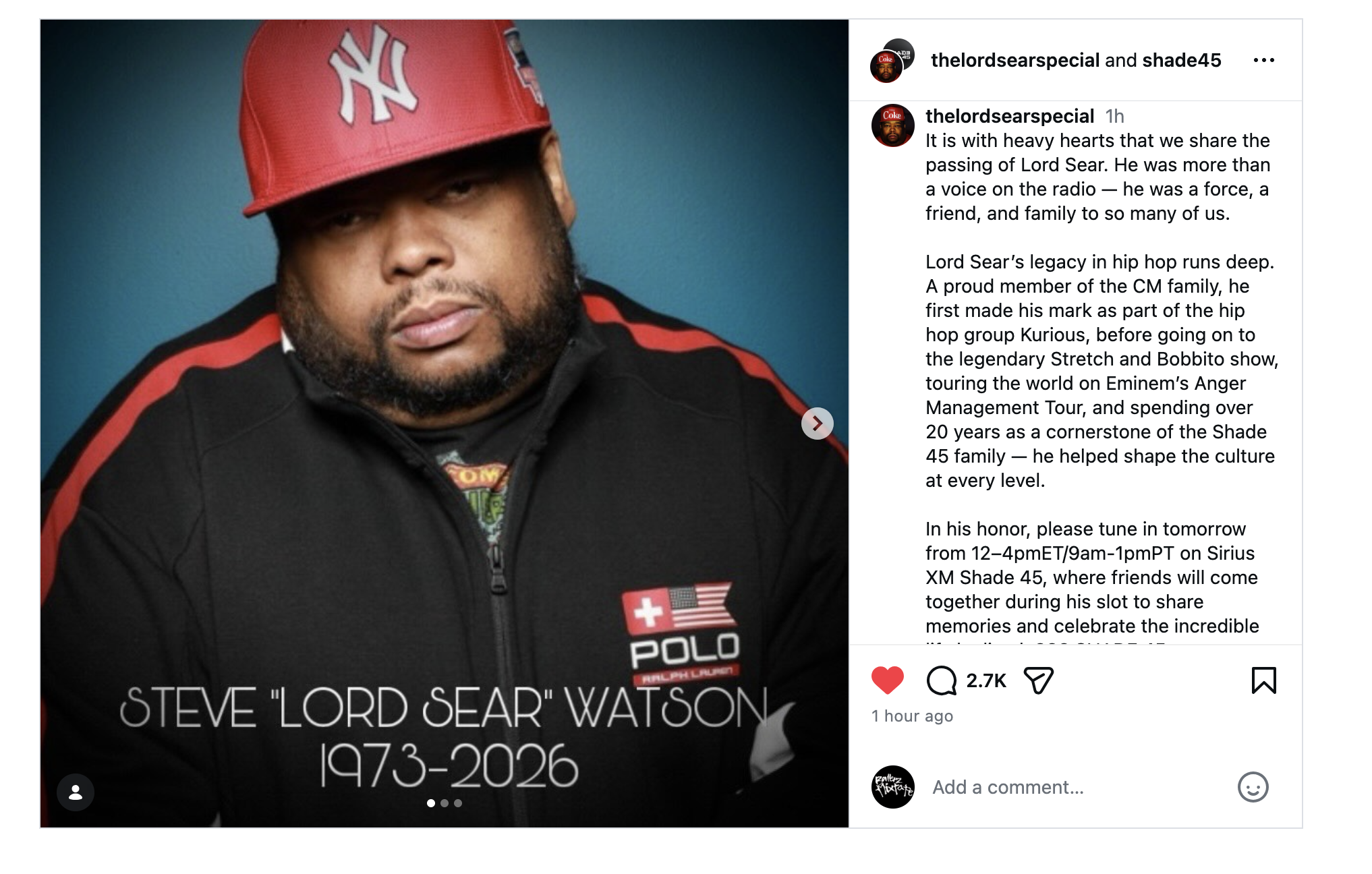Open comments via speech bubble icon
This screenshot has height=874, width=1372.
tap(941, 680)
